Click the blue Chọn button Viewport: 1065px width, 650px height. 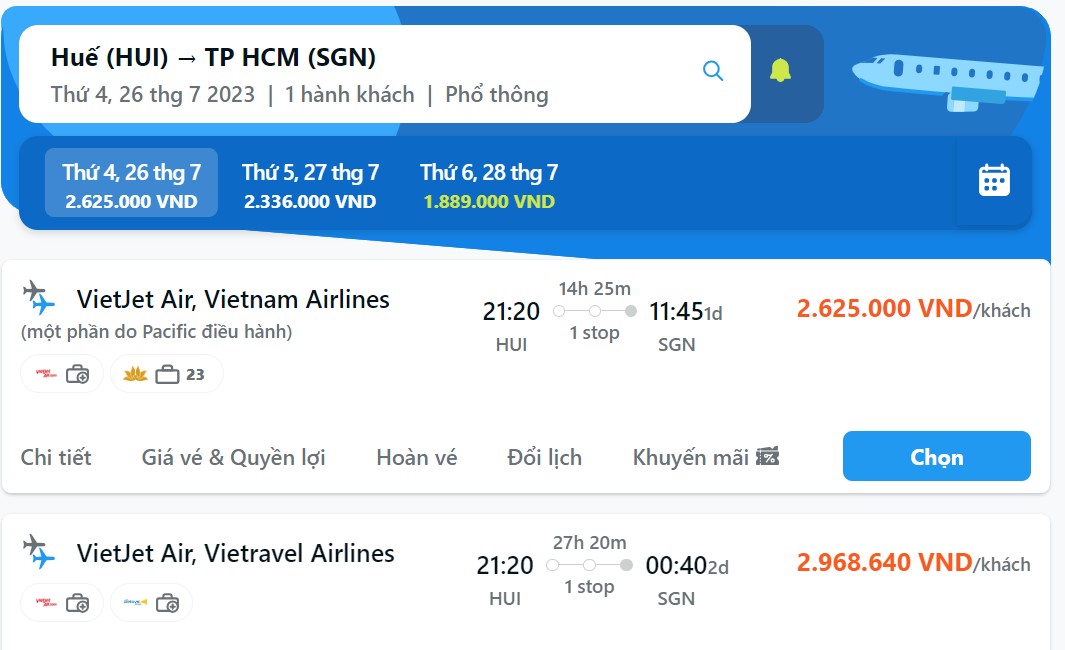tap(937, 456)
